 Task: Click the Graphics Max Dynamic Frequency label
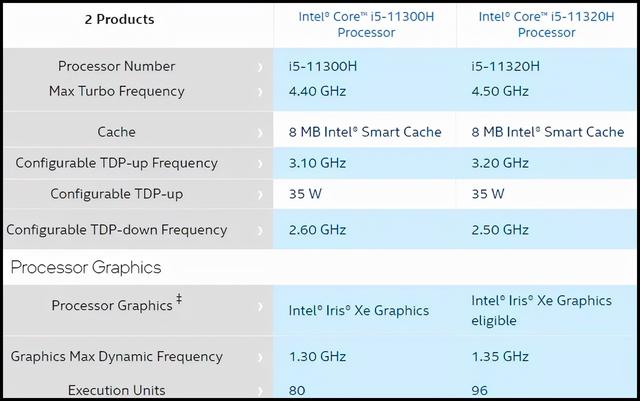(117, 356)
